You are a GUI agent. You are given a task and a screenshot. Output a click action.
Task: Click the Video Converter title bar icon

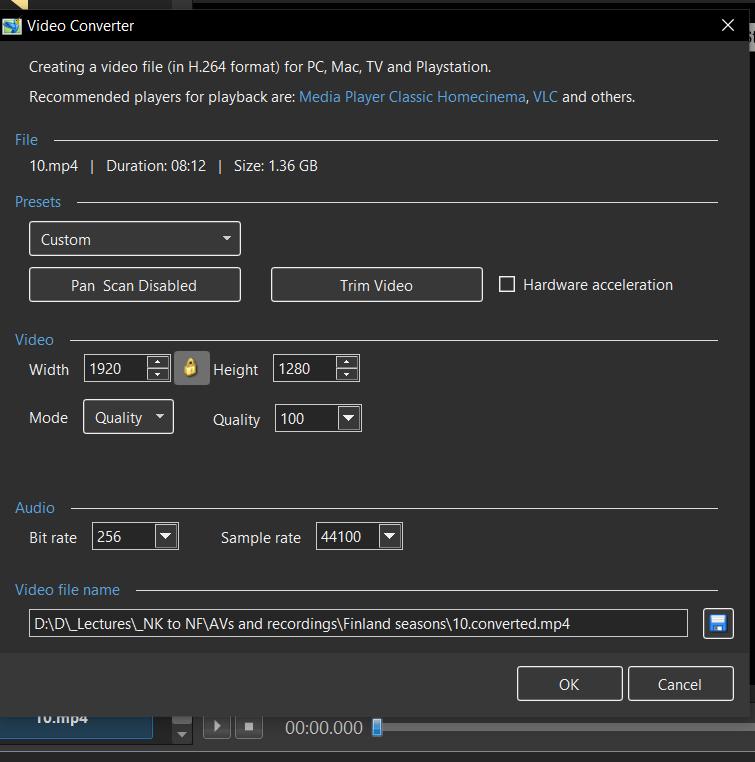click(12, 26)
